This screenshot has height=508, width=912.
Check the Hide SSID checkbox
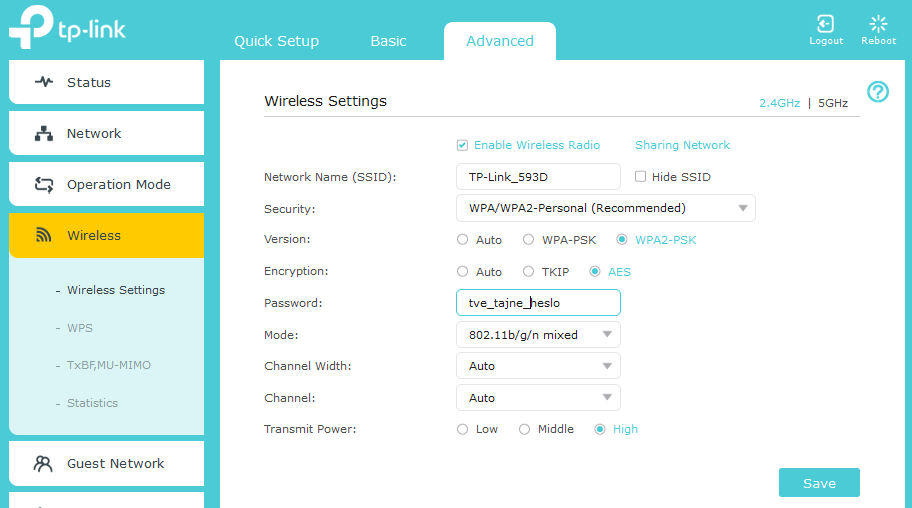[641, 177]
